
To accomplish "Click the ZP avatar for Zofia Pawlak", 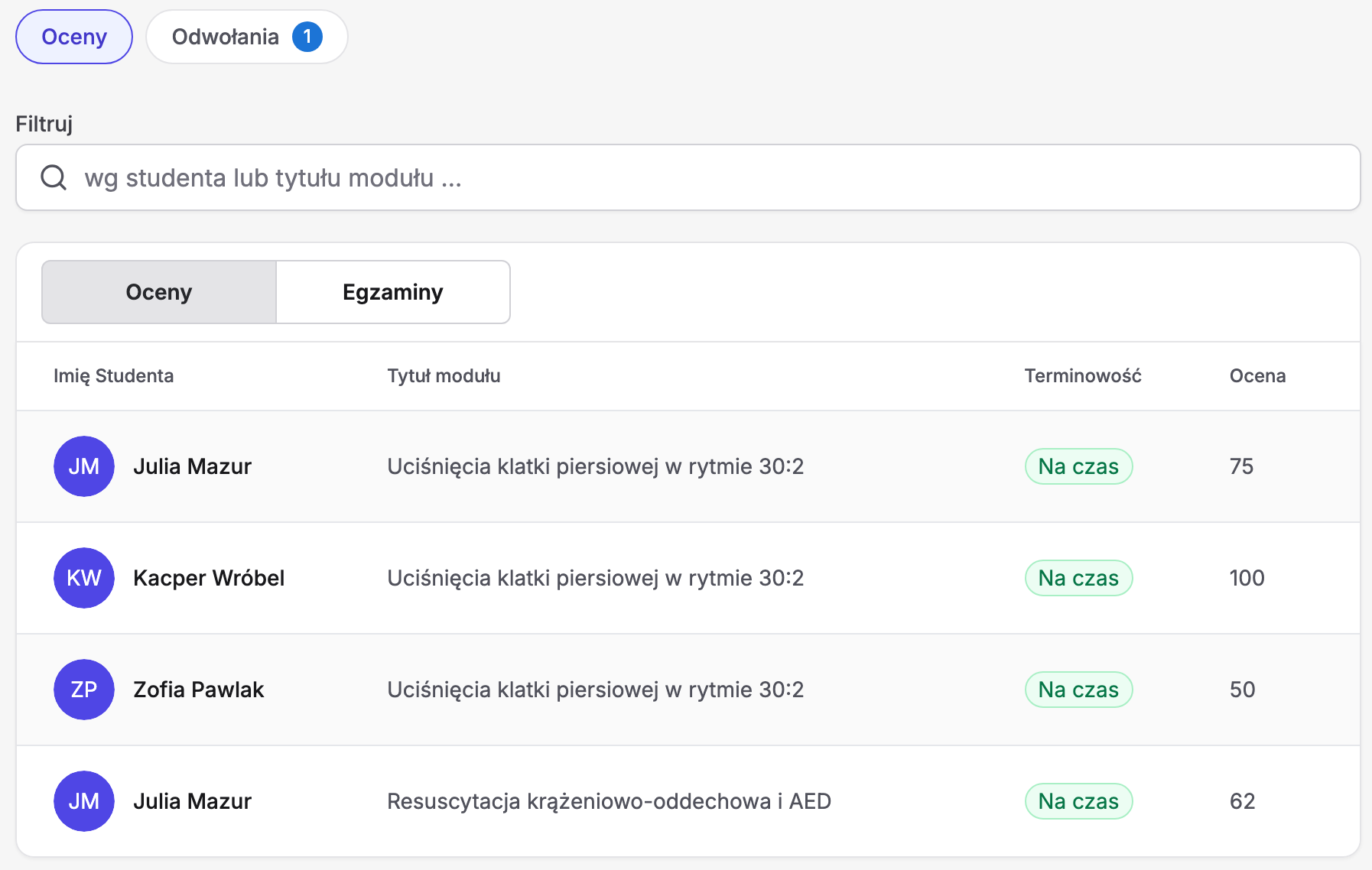I will 84,690.
